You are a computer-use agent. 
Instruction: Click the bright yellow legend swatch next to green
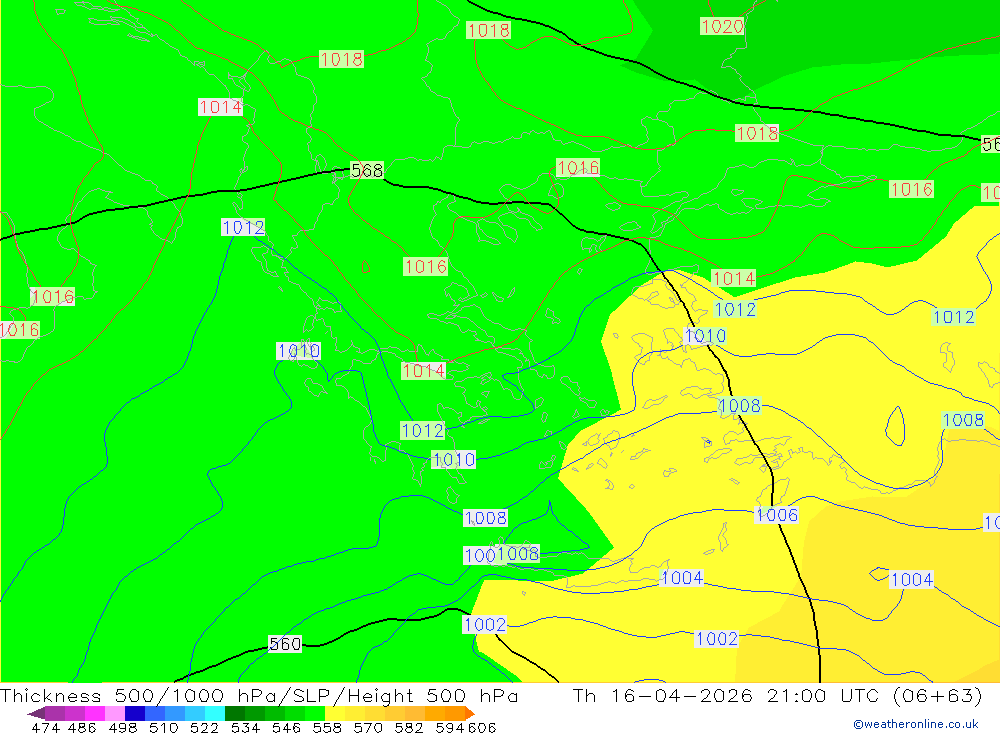click(x=335, y=713)
